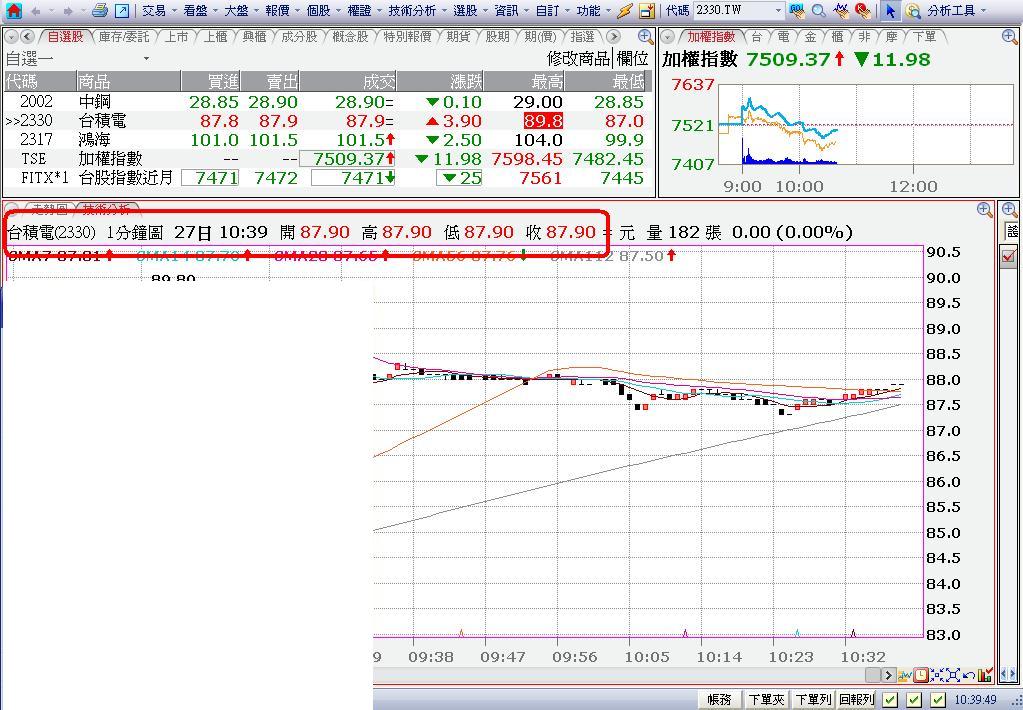Click the bar chart with red check icon

(985, 675)
